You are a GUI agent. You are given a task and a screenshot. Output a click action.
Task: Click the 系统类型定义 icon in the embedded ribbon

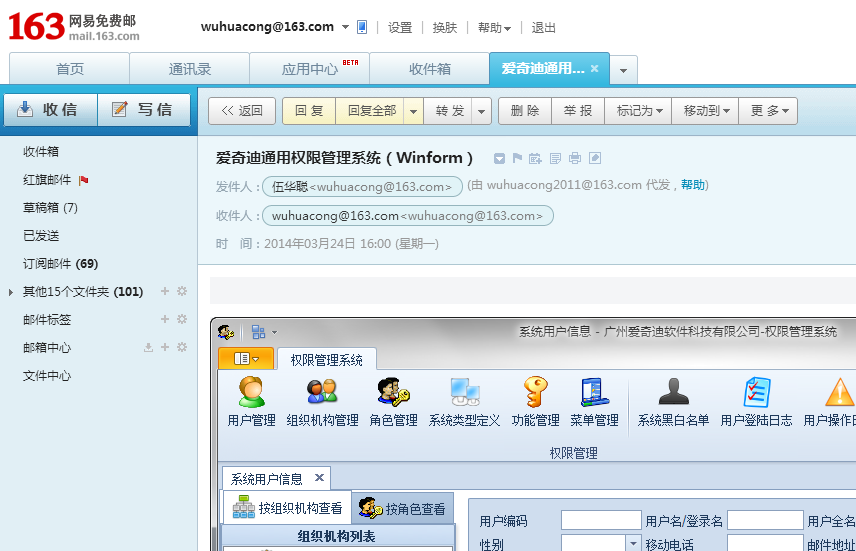(465, 392)
